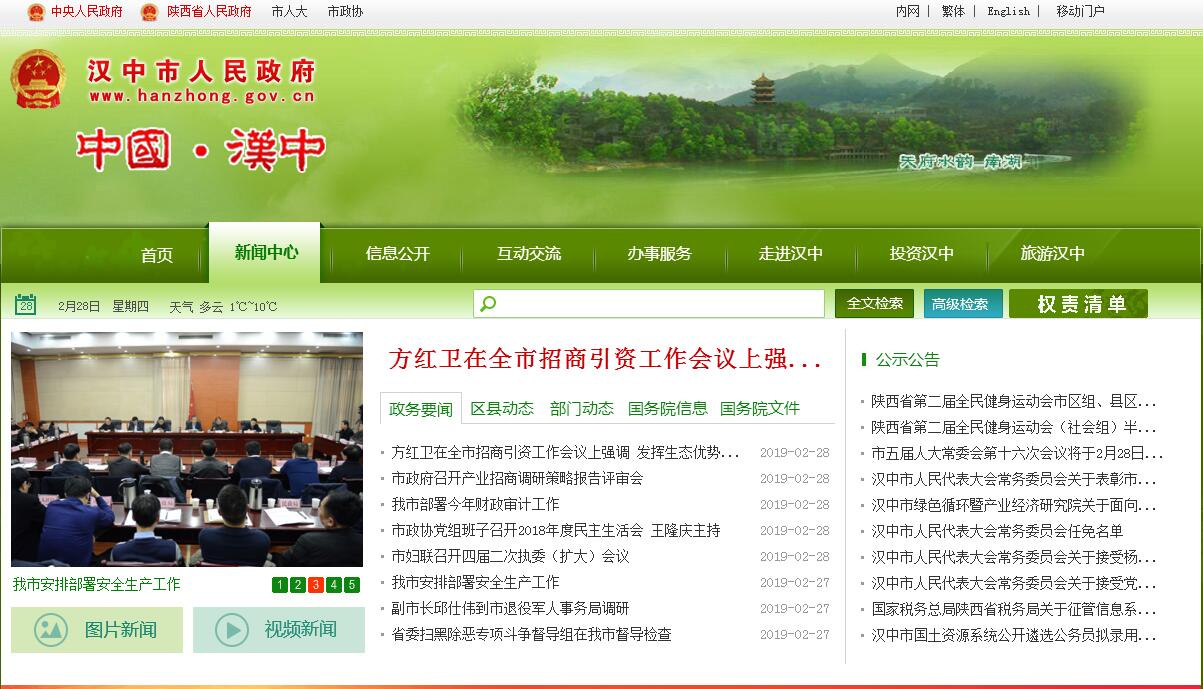
Task: Open the 信息公开 navigation menu
Action: (397, 254)
